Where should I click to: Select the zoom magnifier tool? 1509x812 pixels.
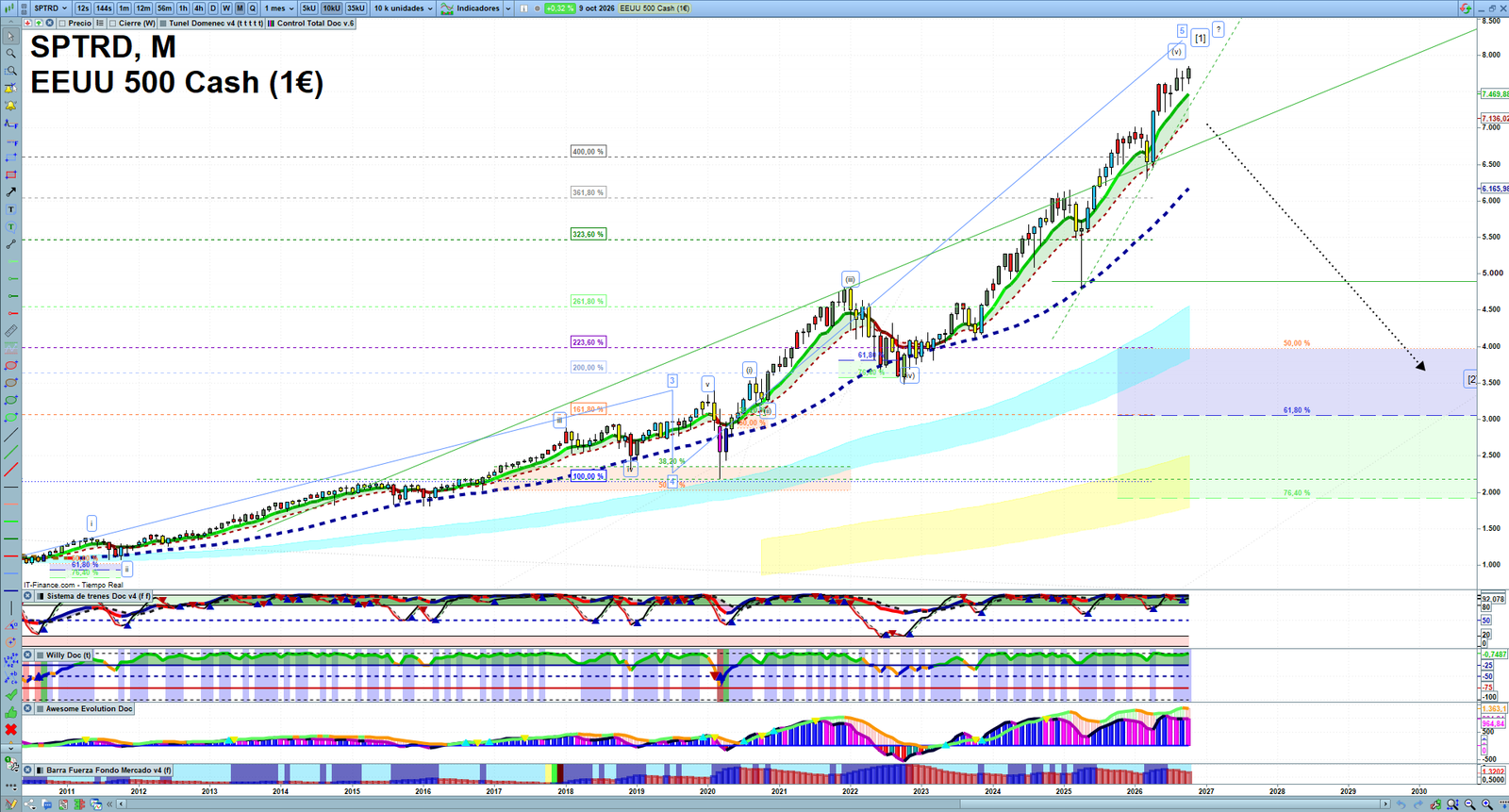11,53
